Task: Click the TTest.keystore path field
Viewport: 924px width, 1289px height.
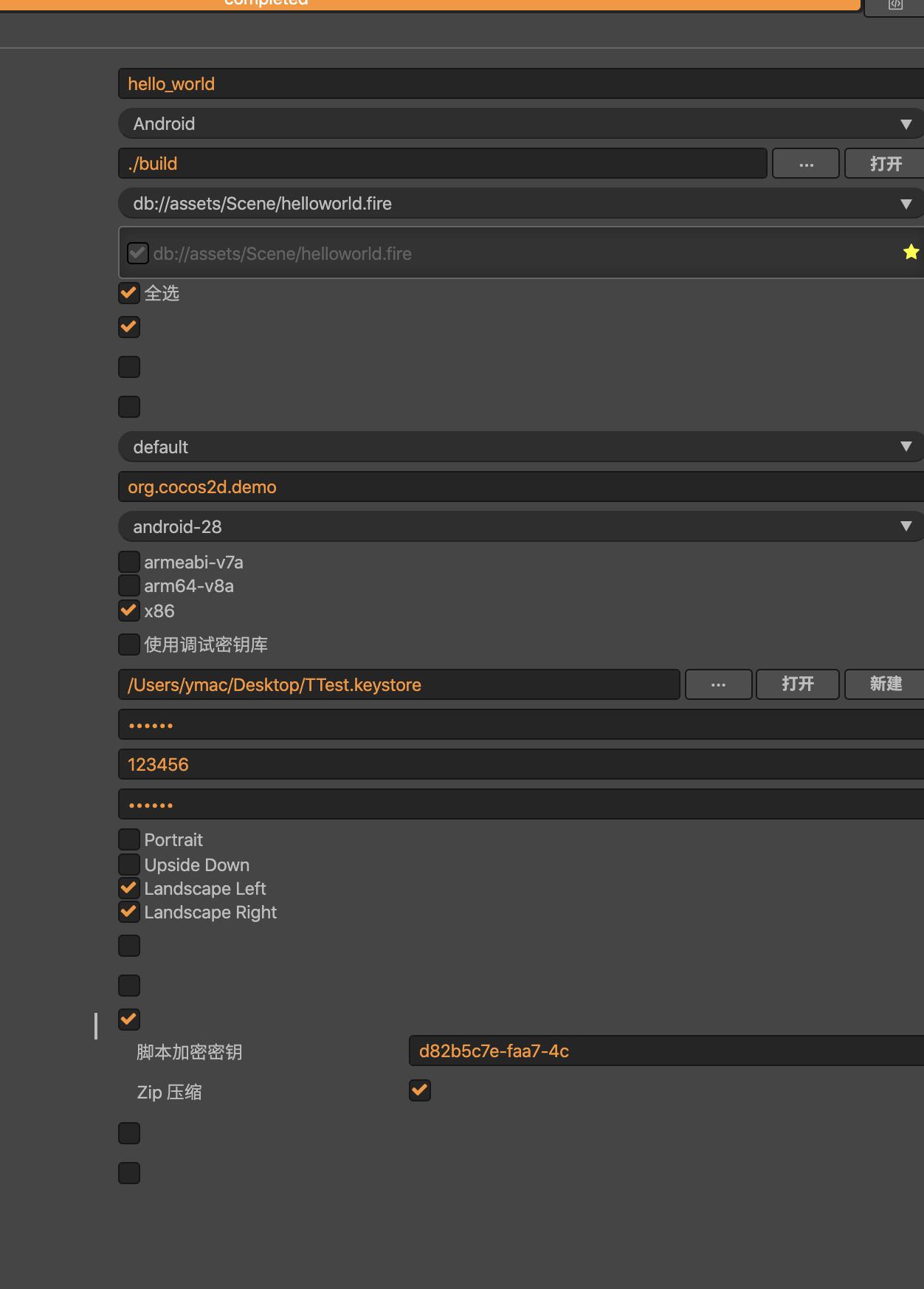Action: tap(399, 684)
